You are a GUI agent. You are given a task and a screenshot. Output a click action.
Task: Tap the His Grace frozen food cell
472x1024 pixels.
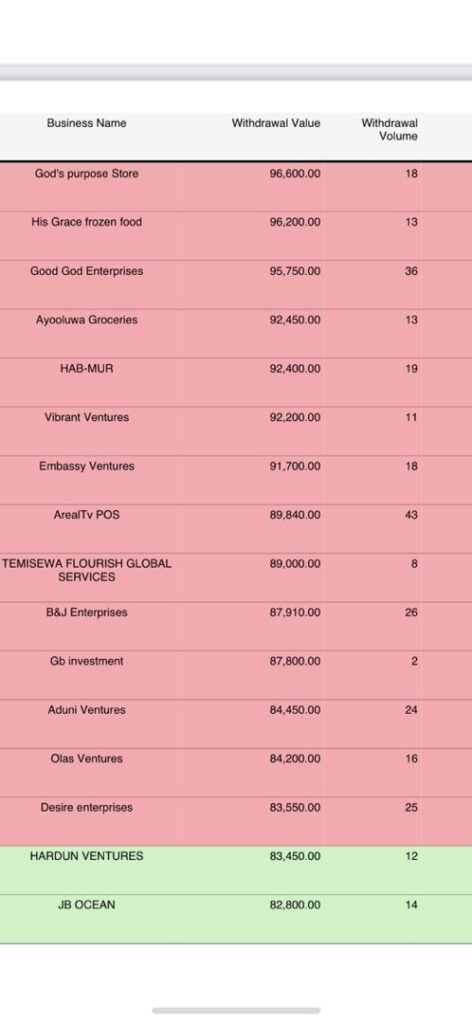[86, 222]
